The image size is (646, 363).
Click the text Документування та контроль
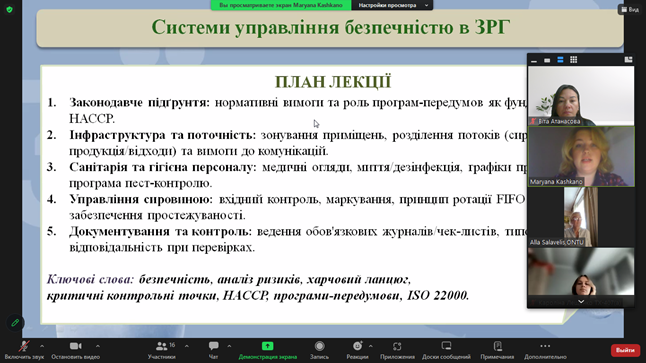pos(160,231)
